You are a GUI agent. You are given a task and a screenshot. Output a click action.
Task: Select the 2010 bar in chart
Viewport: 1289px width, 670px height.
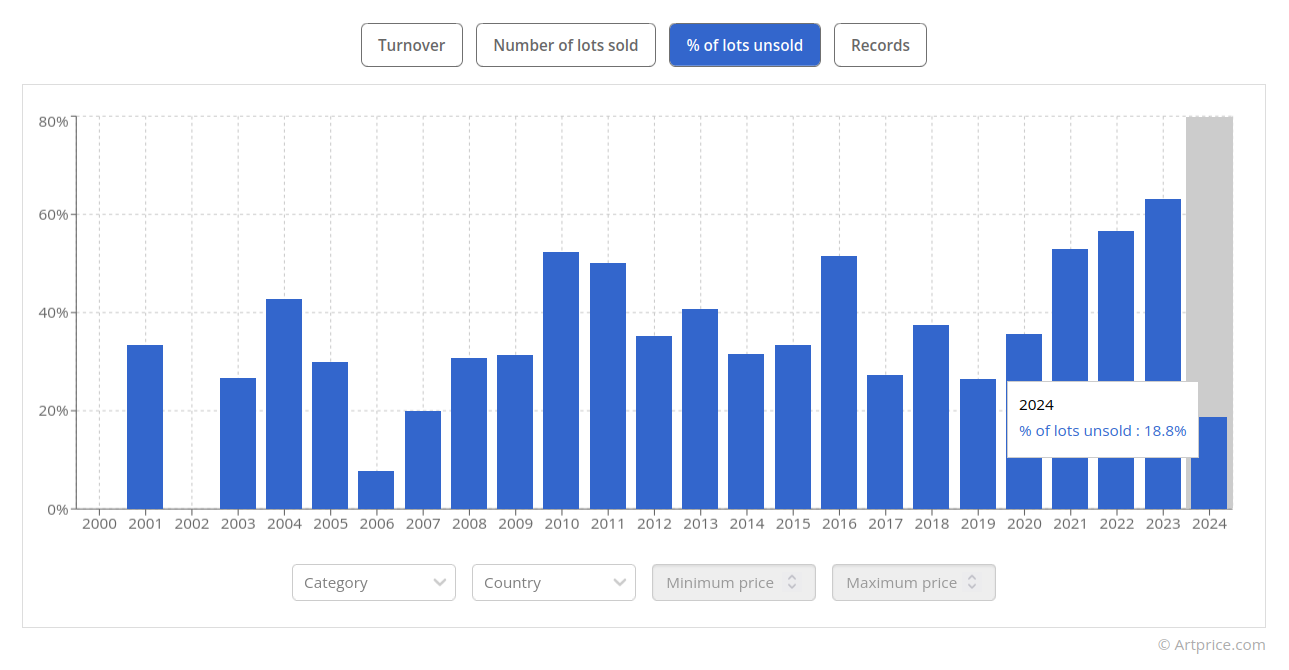pyautogui.click(x=561, y=380)
